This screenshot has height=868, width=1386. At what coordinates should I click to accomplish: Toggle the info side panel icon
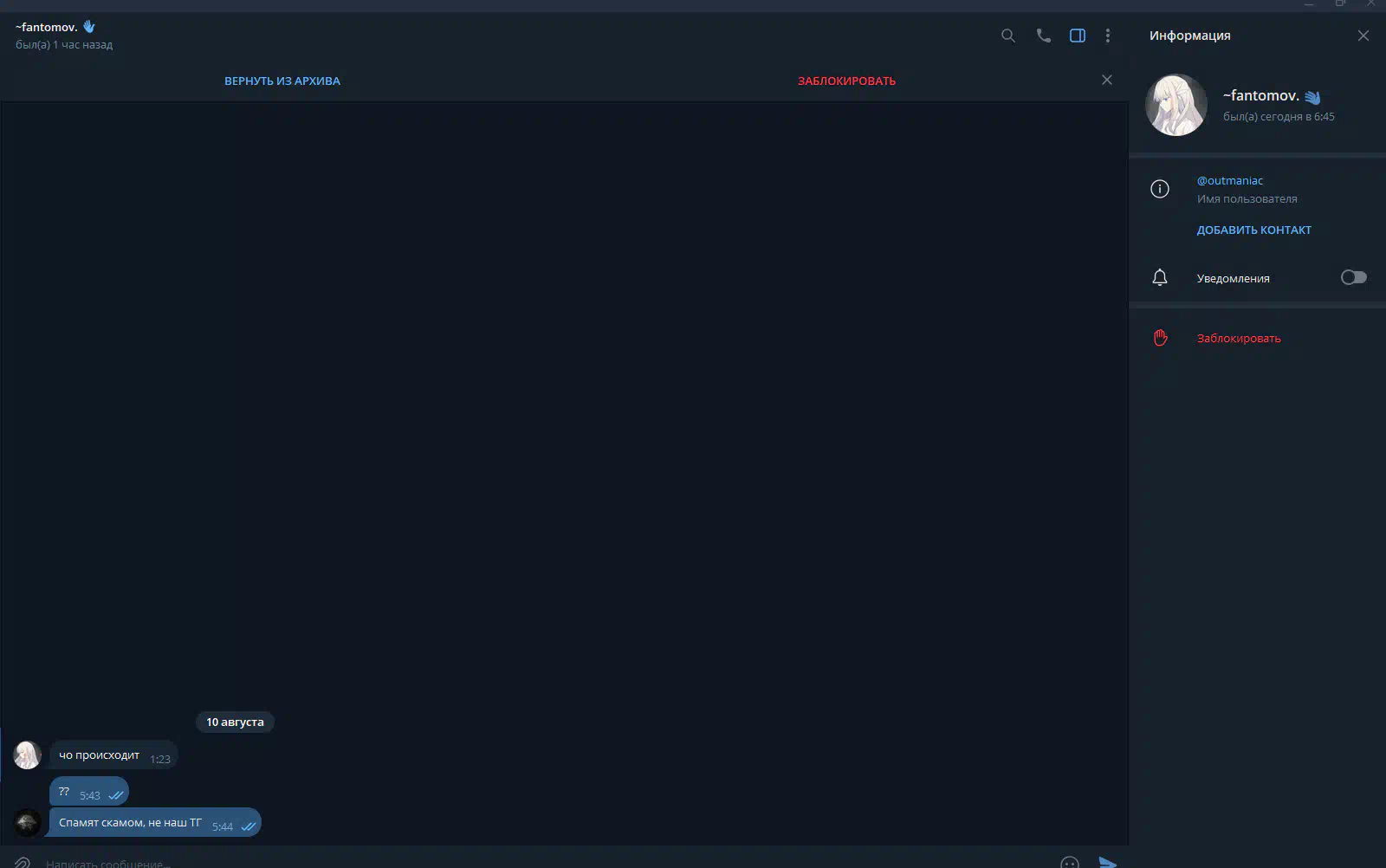[x=1077, y=36]
